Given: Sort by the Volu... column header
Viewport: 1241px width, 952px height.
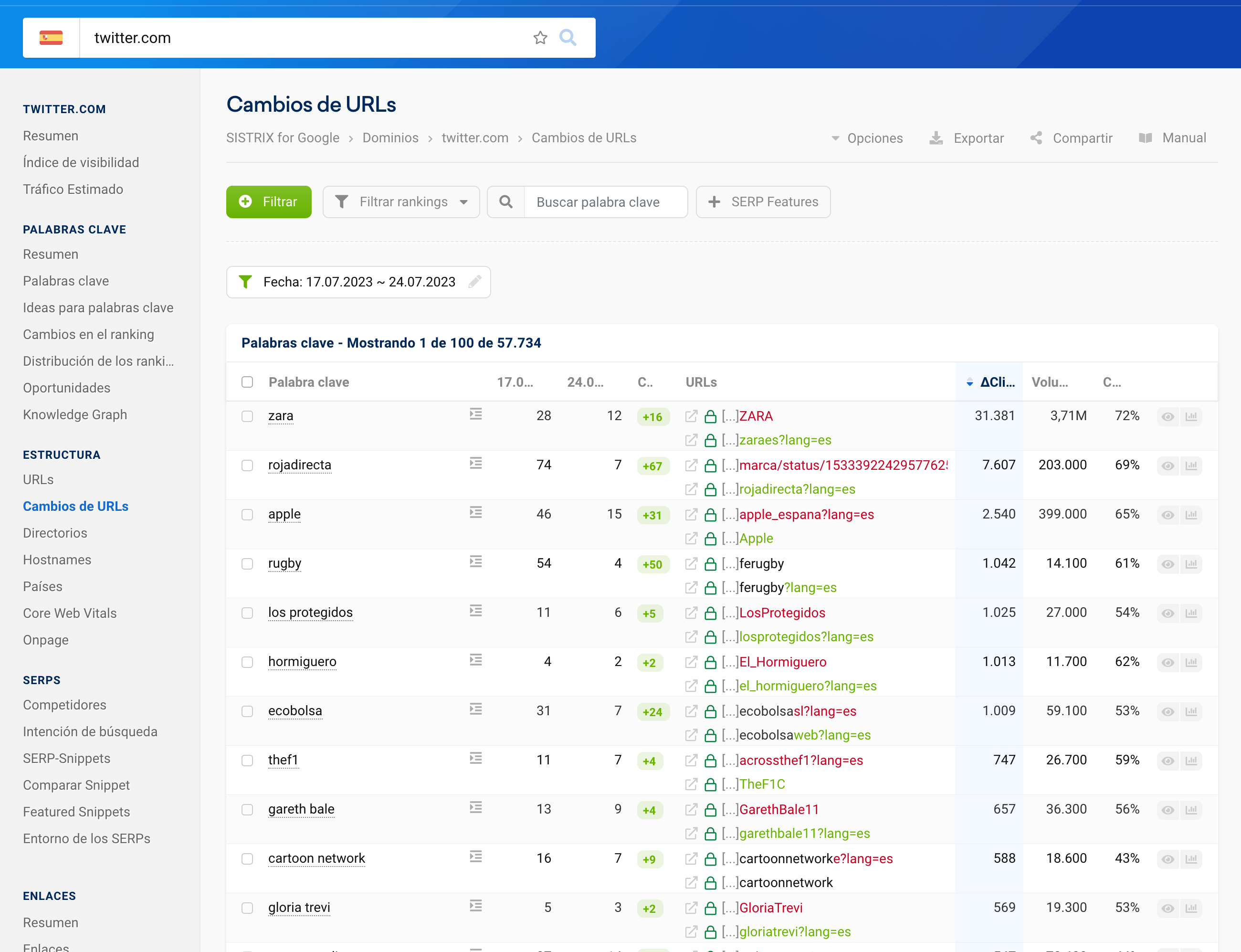Looking at the screenshot, I should (1050, 382).
